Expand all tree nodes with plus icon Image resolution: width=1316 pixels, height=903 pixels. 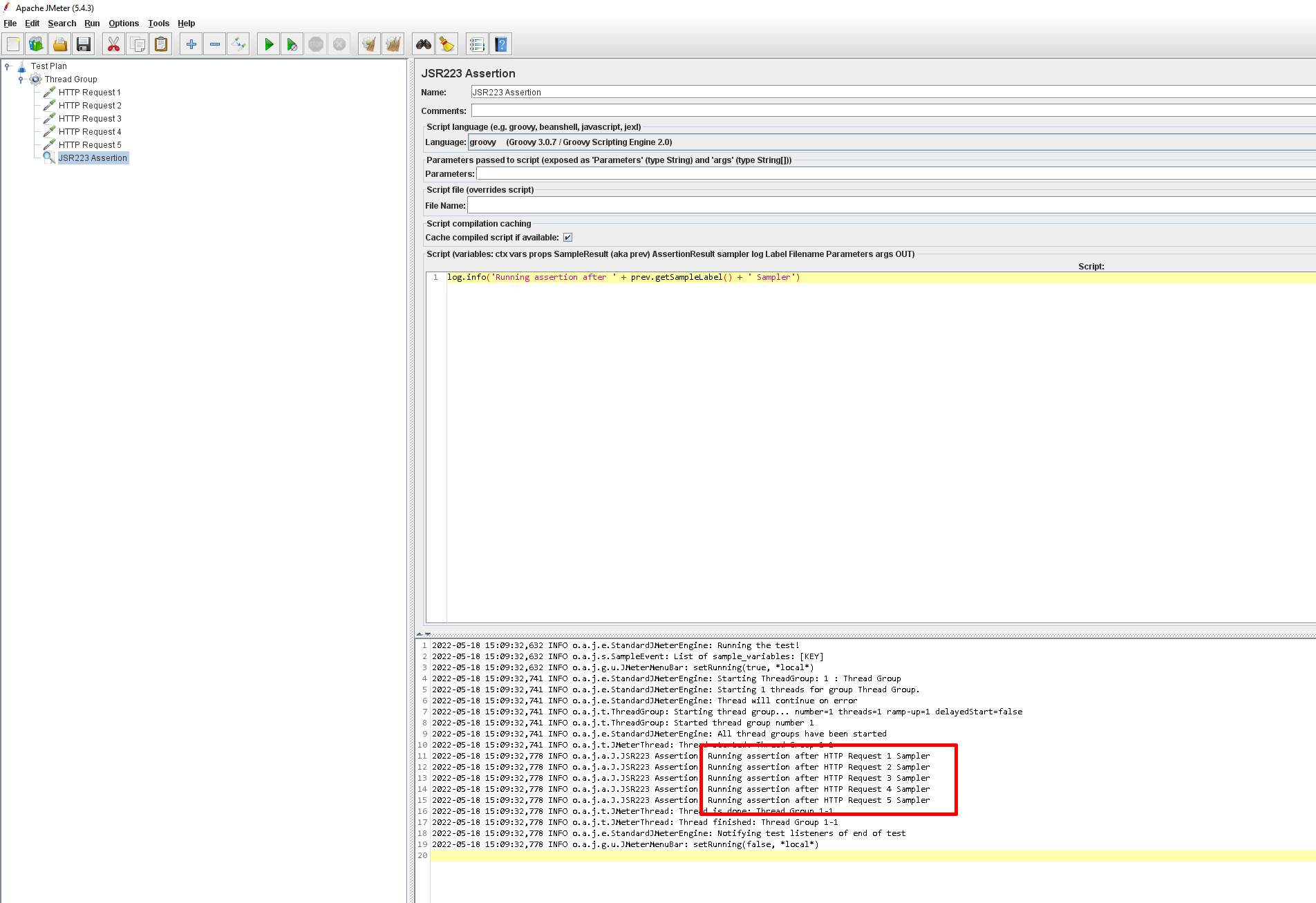point(191,44)
